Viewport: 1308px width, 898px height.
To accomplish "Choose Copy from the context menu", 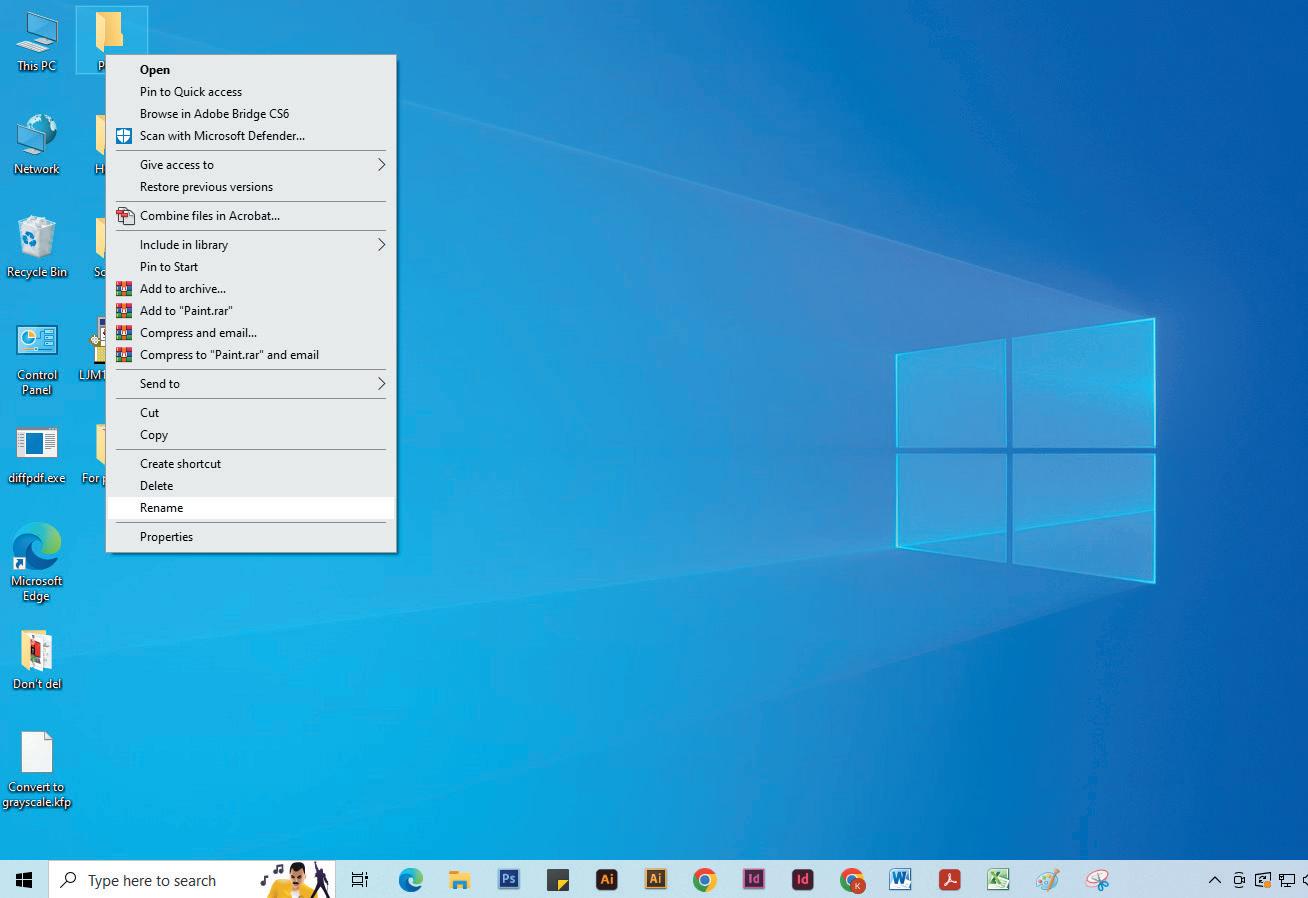I will [251, 435].
